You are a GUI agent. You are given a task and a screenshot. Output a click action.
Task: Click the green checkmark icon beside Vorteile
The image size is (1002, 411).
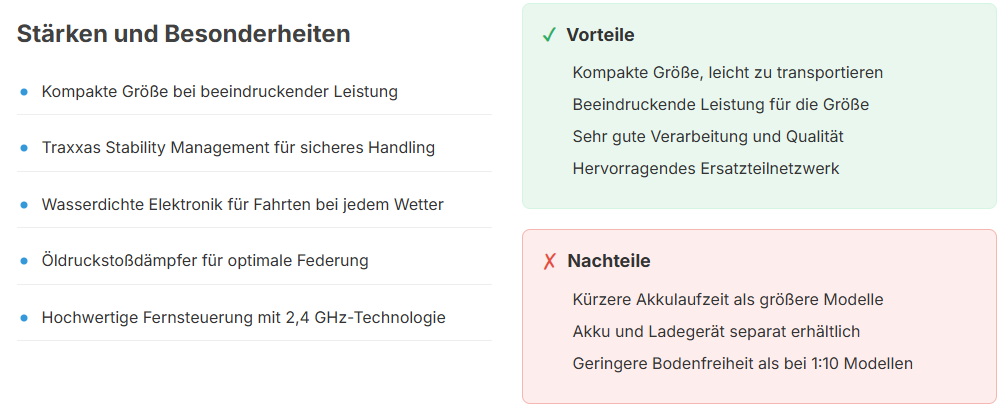(549, 35)
